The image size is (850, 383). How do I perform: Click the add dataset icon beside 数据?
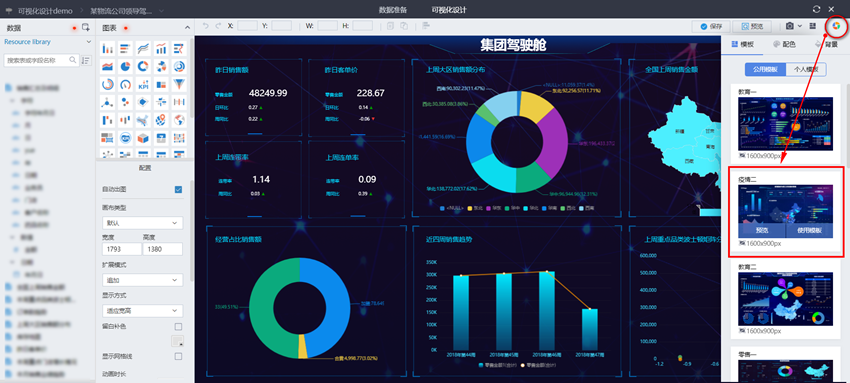(x=86, y=27)
